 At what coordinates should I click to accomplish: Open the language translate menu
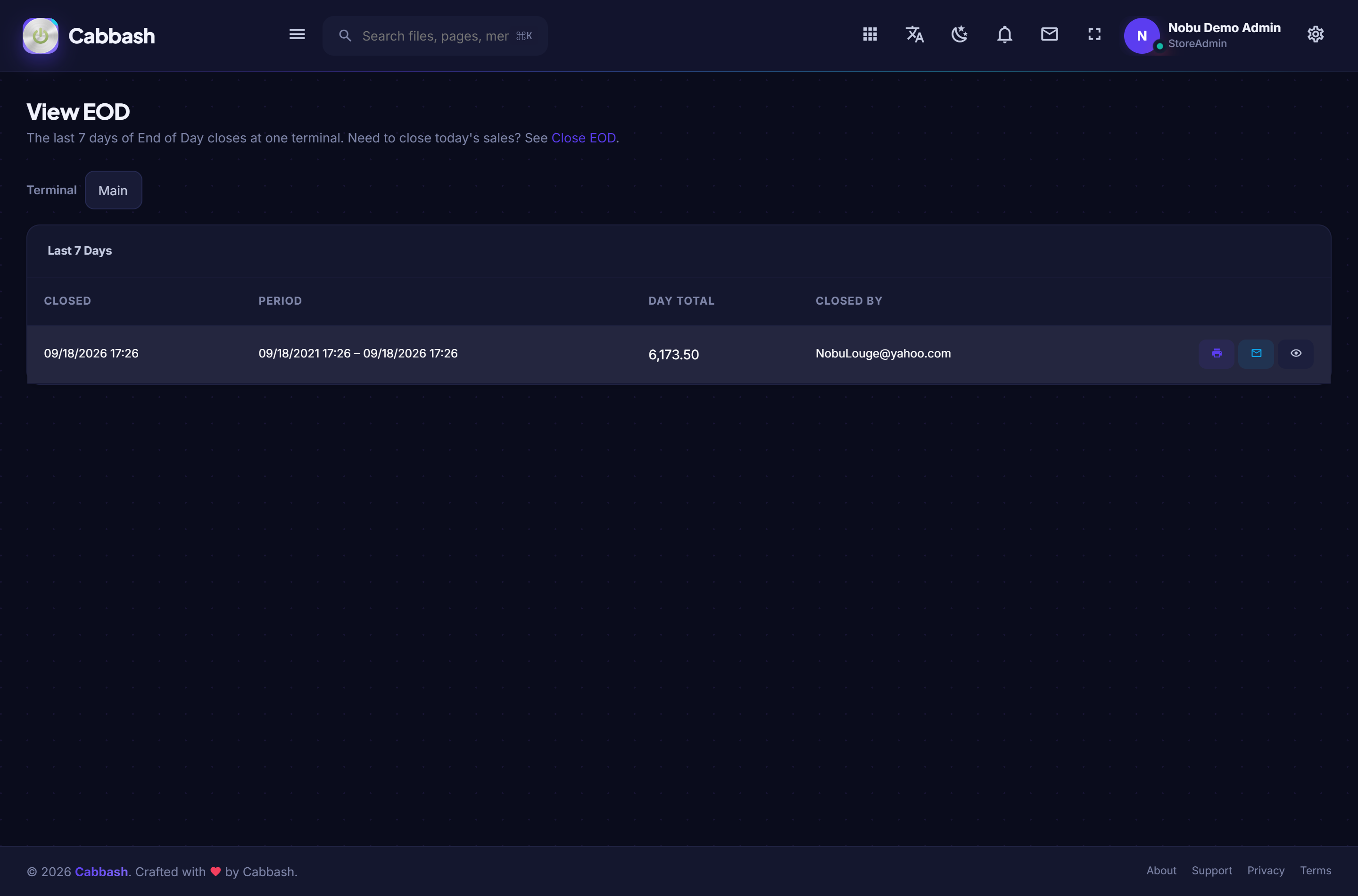pyautogui.click(x=915, y=34)
